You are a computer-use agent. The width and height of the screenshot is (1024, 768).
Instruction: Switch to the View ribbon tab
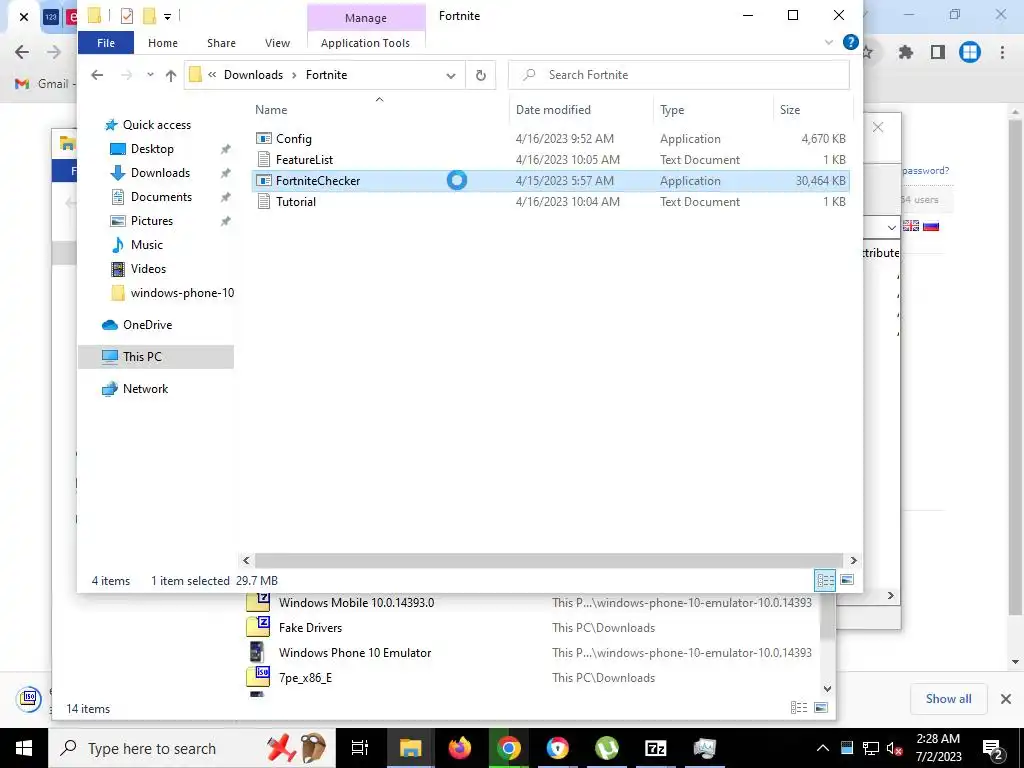(x=277, y=43)
